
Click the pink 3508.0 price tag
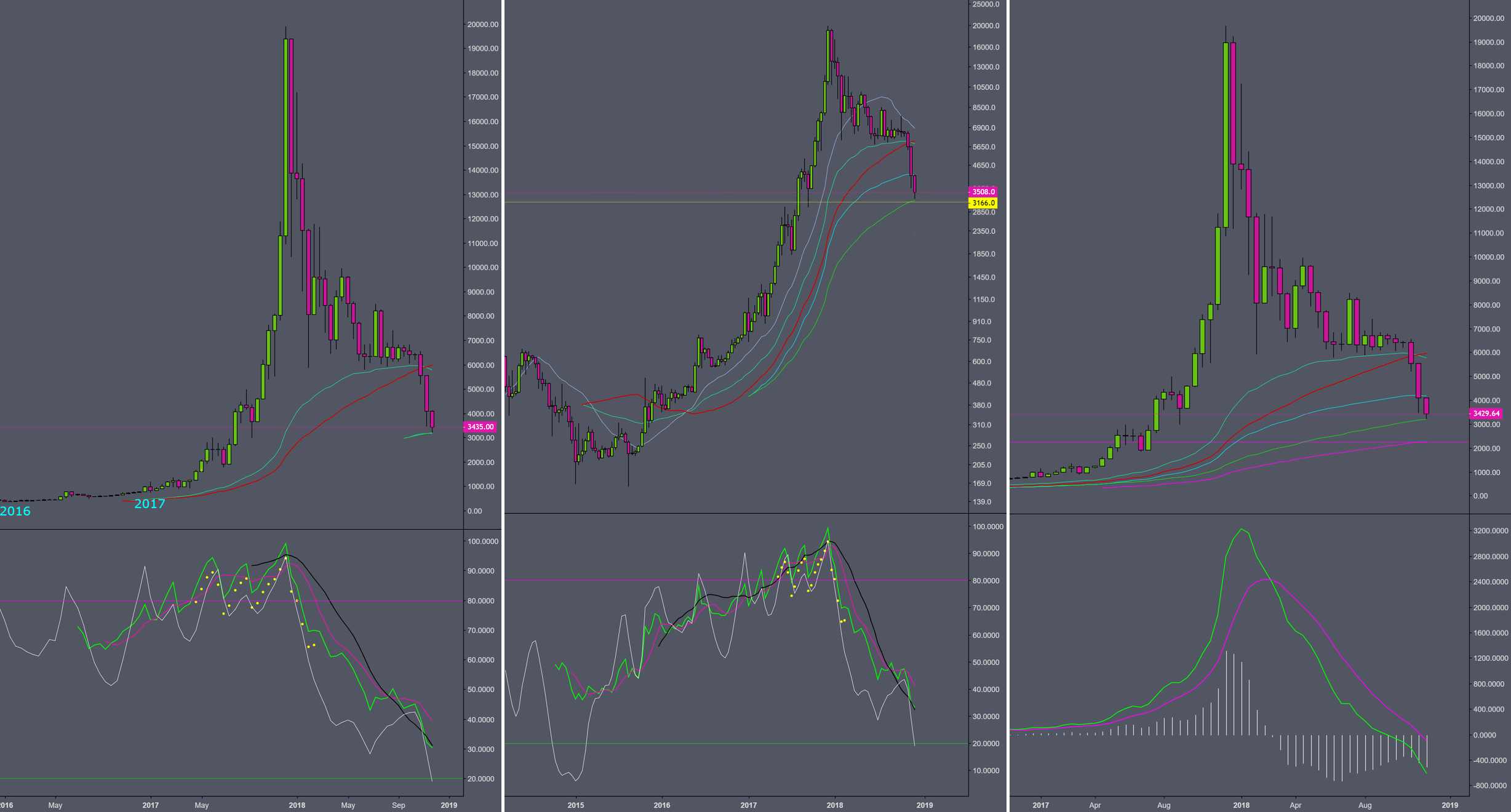(983, 192)
